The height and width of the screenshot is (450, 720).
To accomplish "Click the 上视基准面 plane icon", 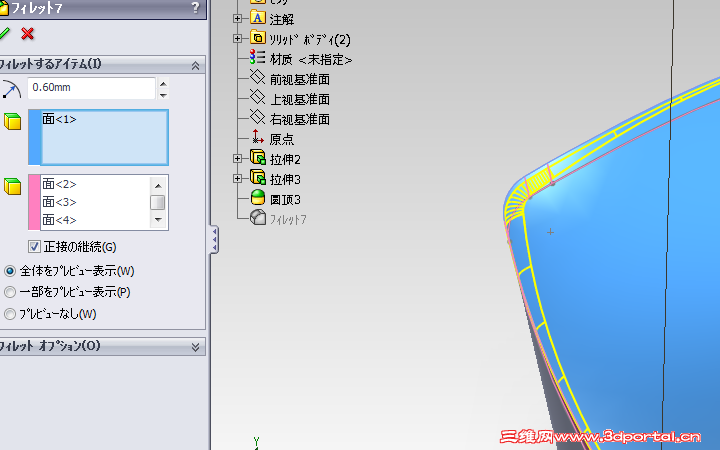I will (x=258, y=97).
